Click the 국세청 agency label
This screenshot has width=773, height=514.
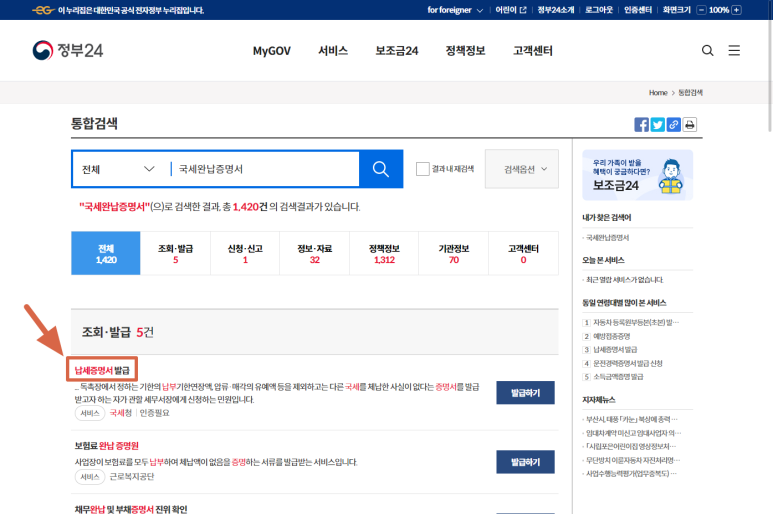(120, 413)
